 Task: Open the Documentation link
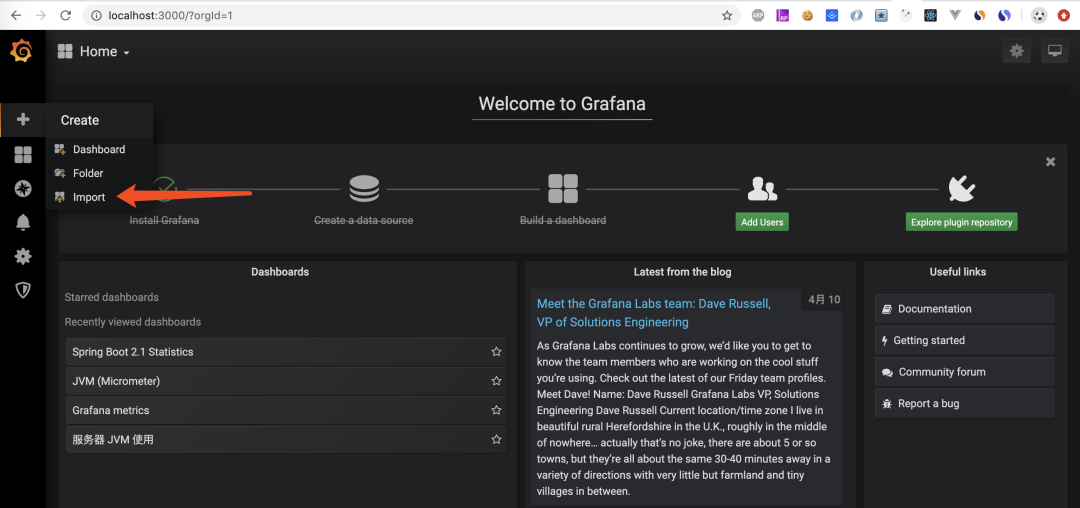964,309
